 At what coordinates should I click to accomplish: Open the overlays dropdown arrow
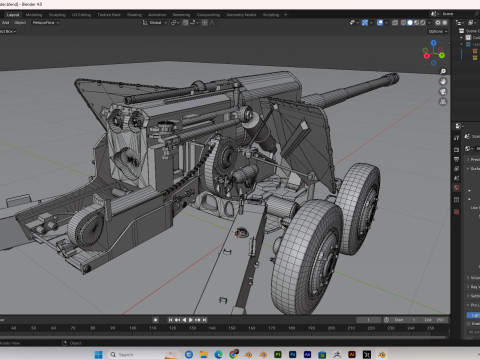386,23
